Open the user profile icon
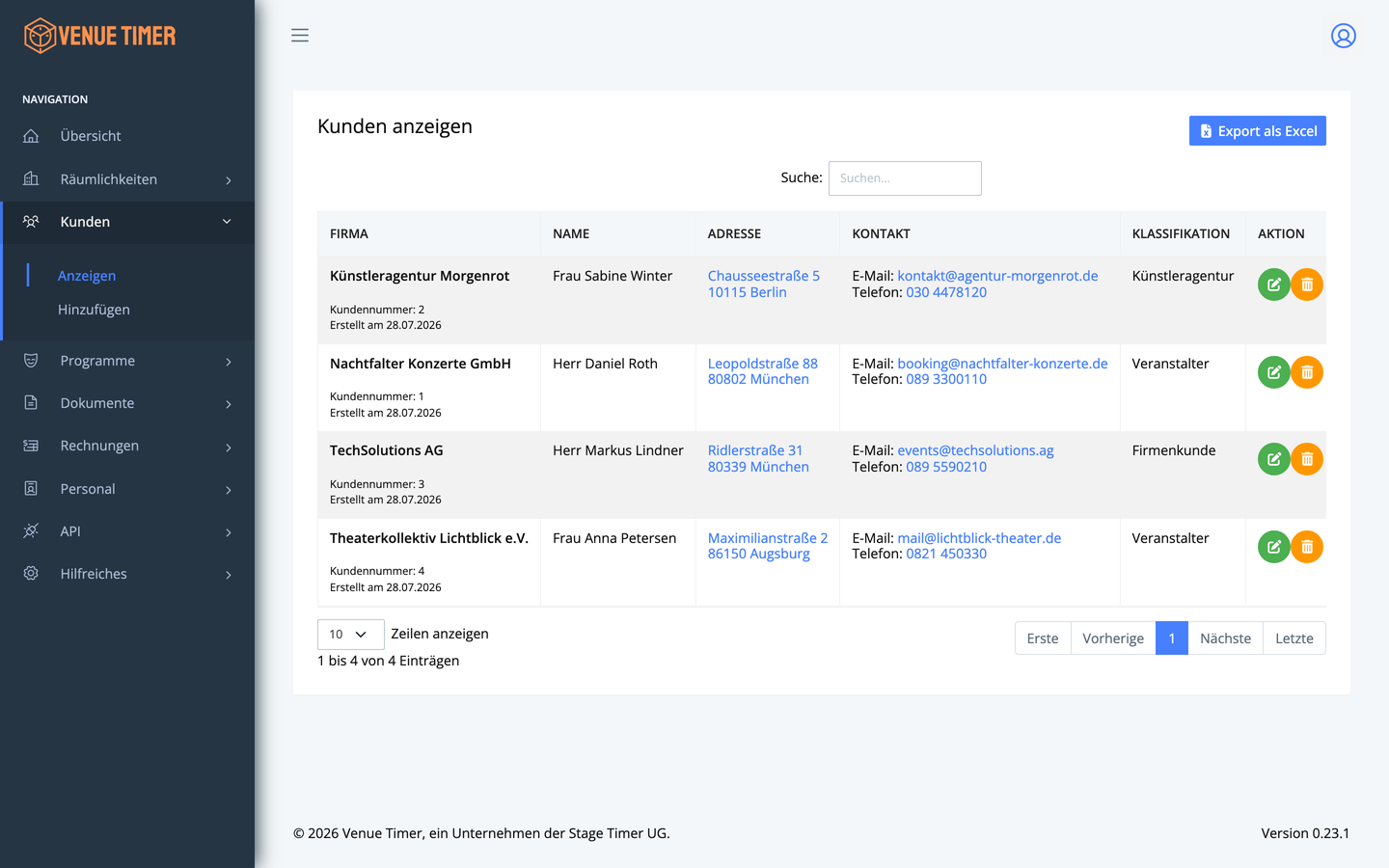Screen dimensions: 1389x868 [1344, 36]
